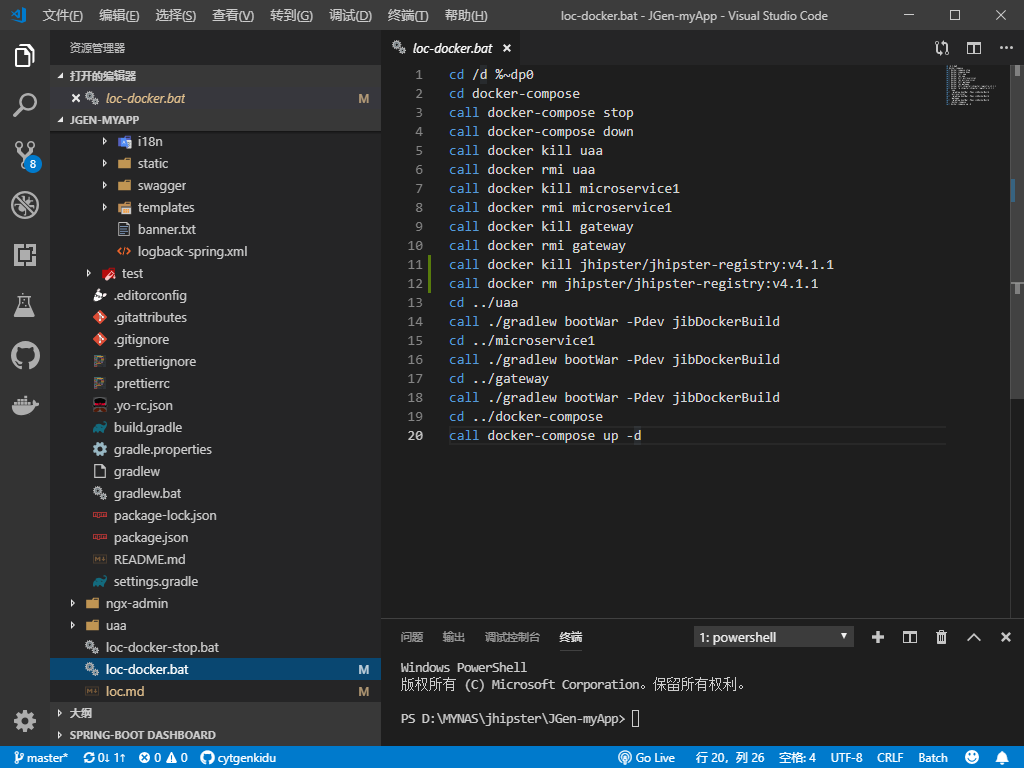This screenshot has width=1024, height=768.
Task: Kill the terminal with the trash icon
Action: (941, 636)
